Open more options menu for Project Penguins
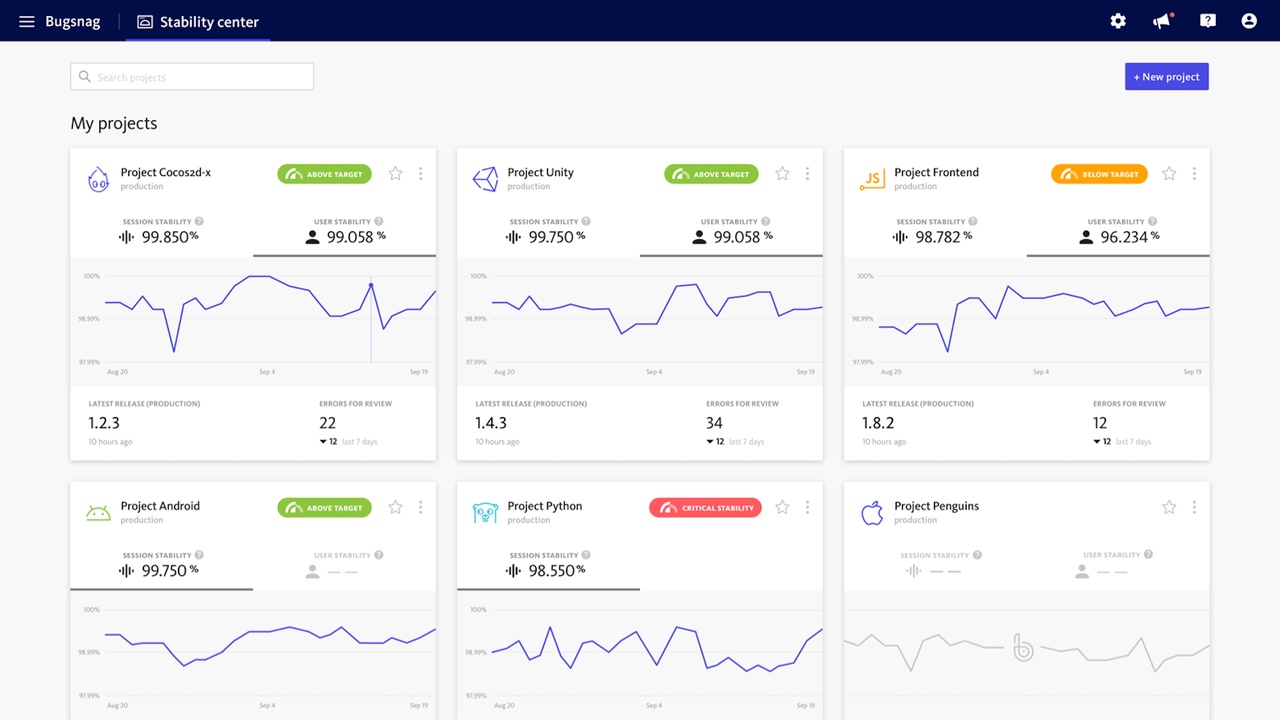Image resolution: width=1280 pixels, height=720 pixels. (1194, 508)
